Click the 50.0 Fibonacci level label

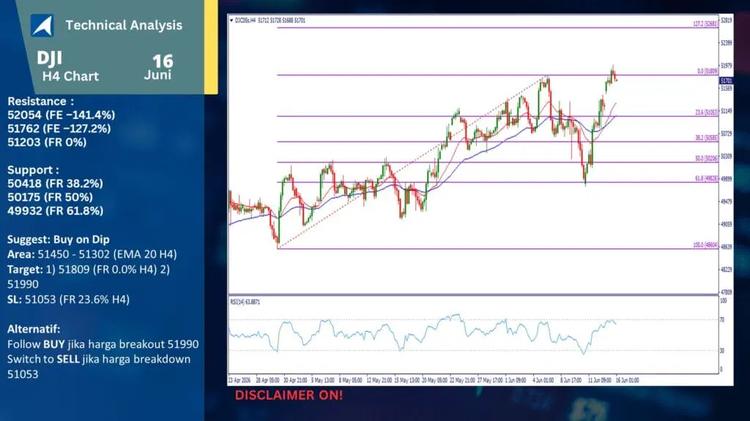pyautogui.click(x=706, y=158)
